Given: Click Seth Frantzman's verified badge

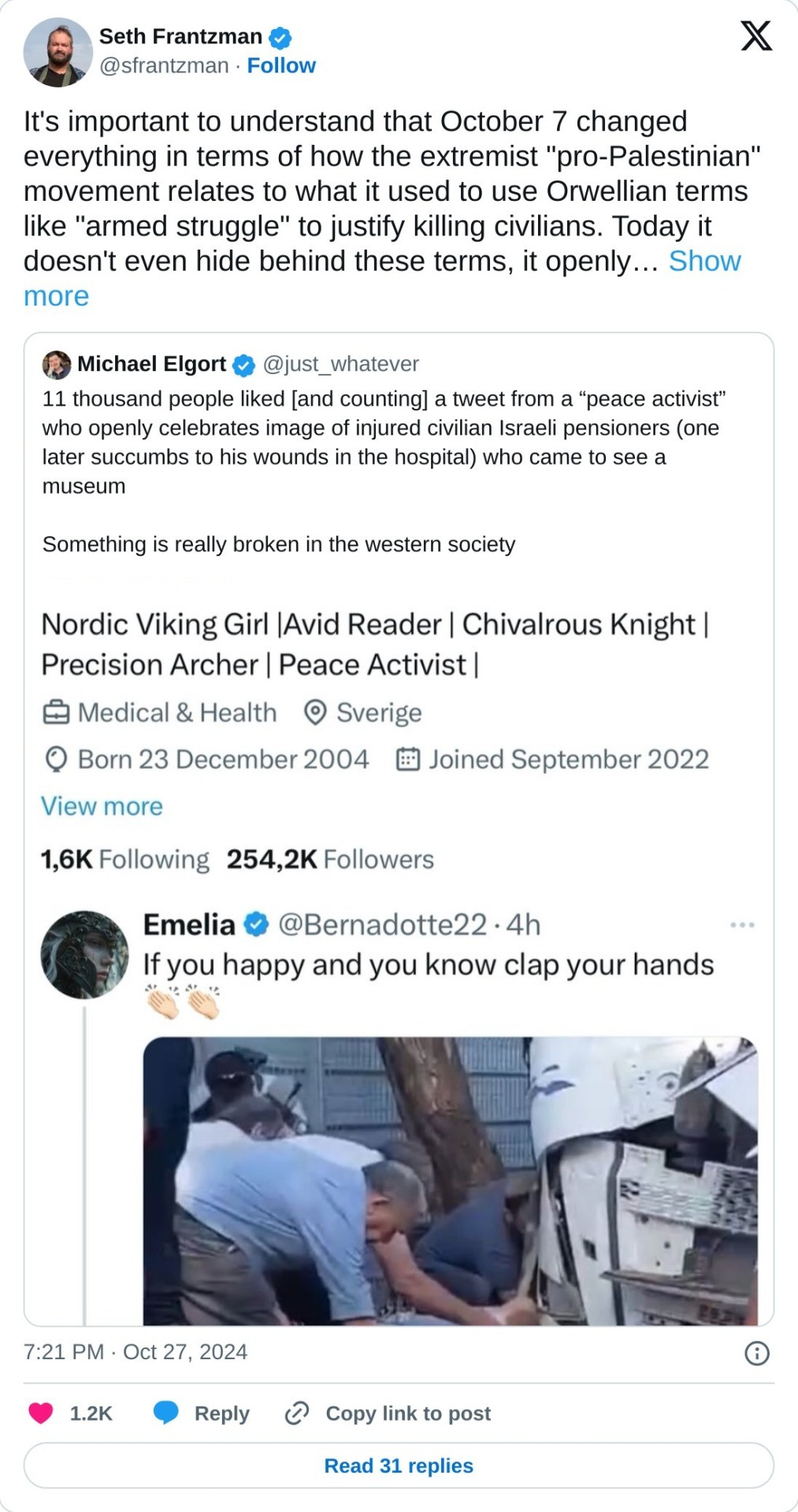Looking at the screenshot, I should tap(280, 37).
